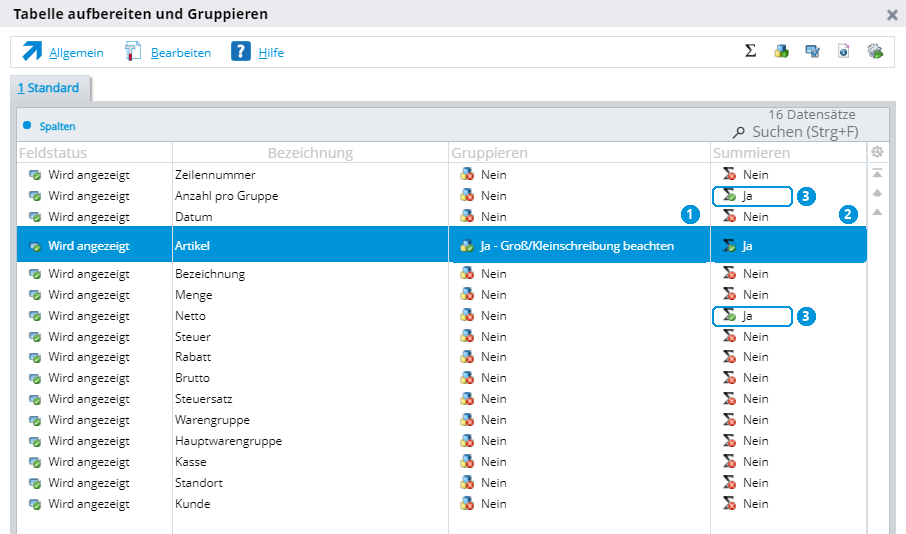Toggle Summieren 'Nein' for the Steuer row
906x534 pixels.
pyautogui.click(x=755, y=336)
